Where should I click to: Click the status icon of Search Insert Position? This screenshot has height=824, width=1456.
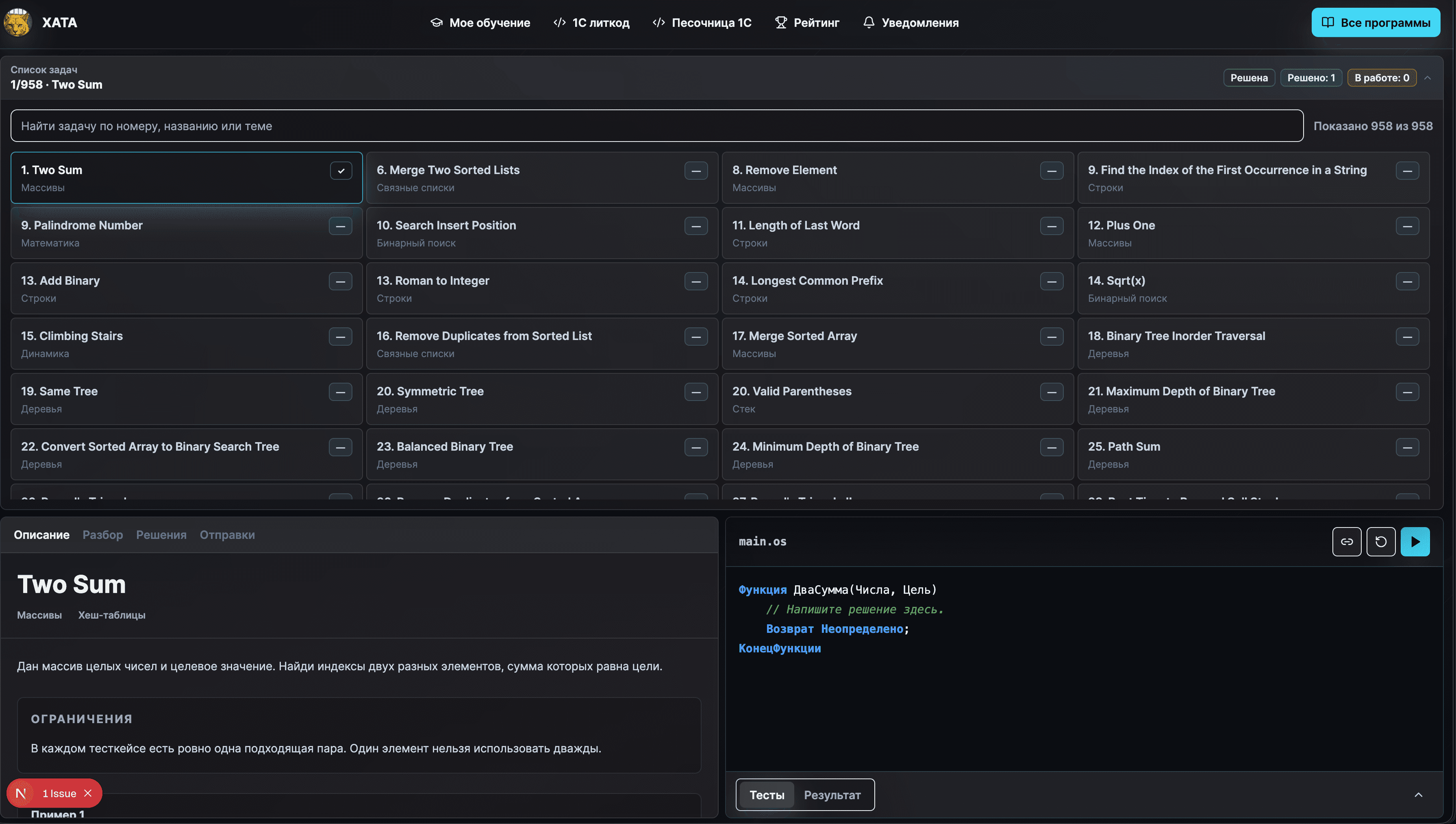696,226
